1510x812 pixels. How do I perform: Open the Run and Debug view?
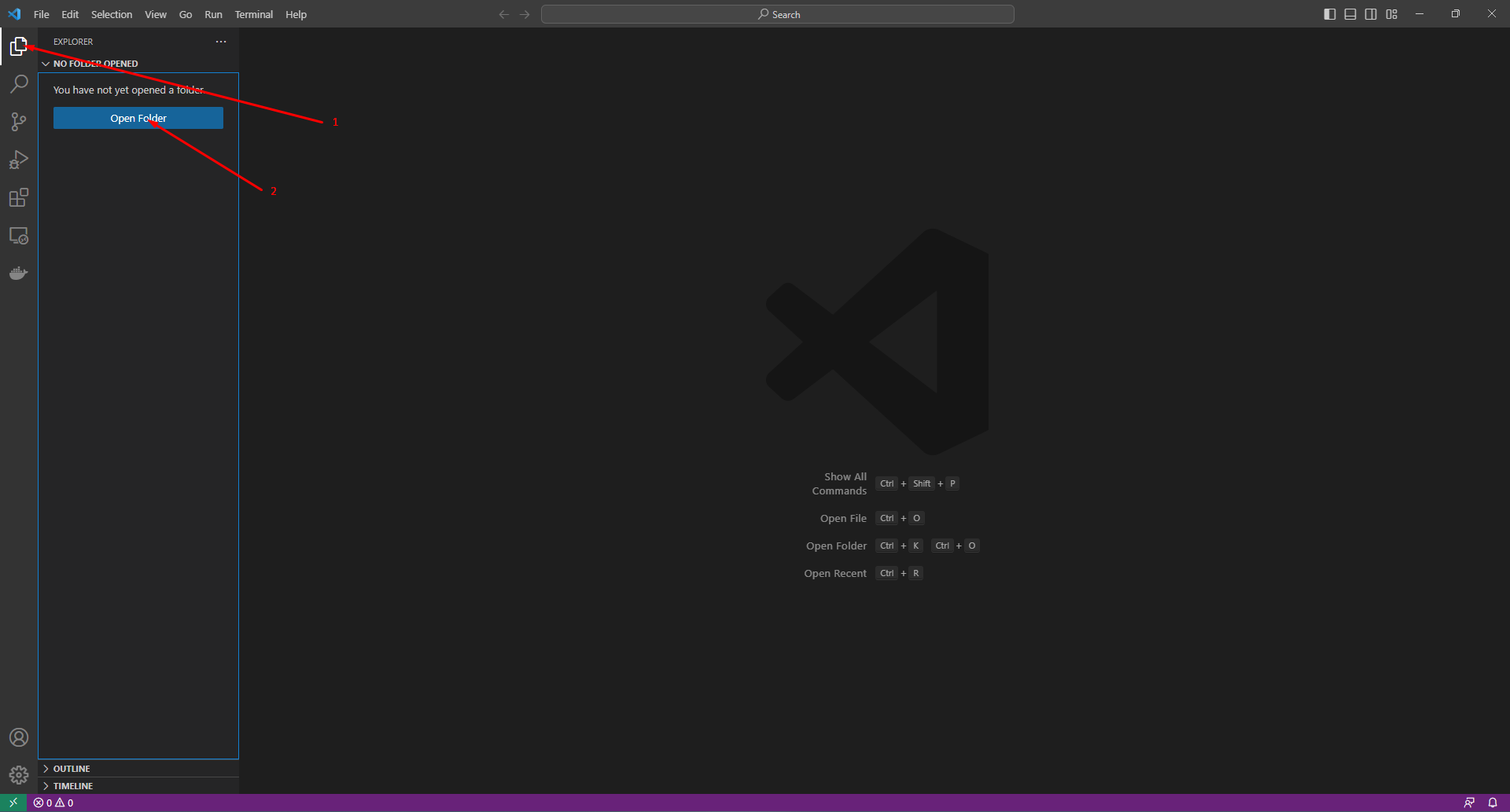tap(19, 160)
